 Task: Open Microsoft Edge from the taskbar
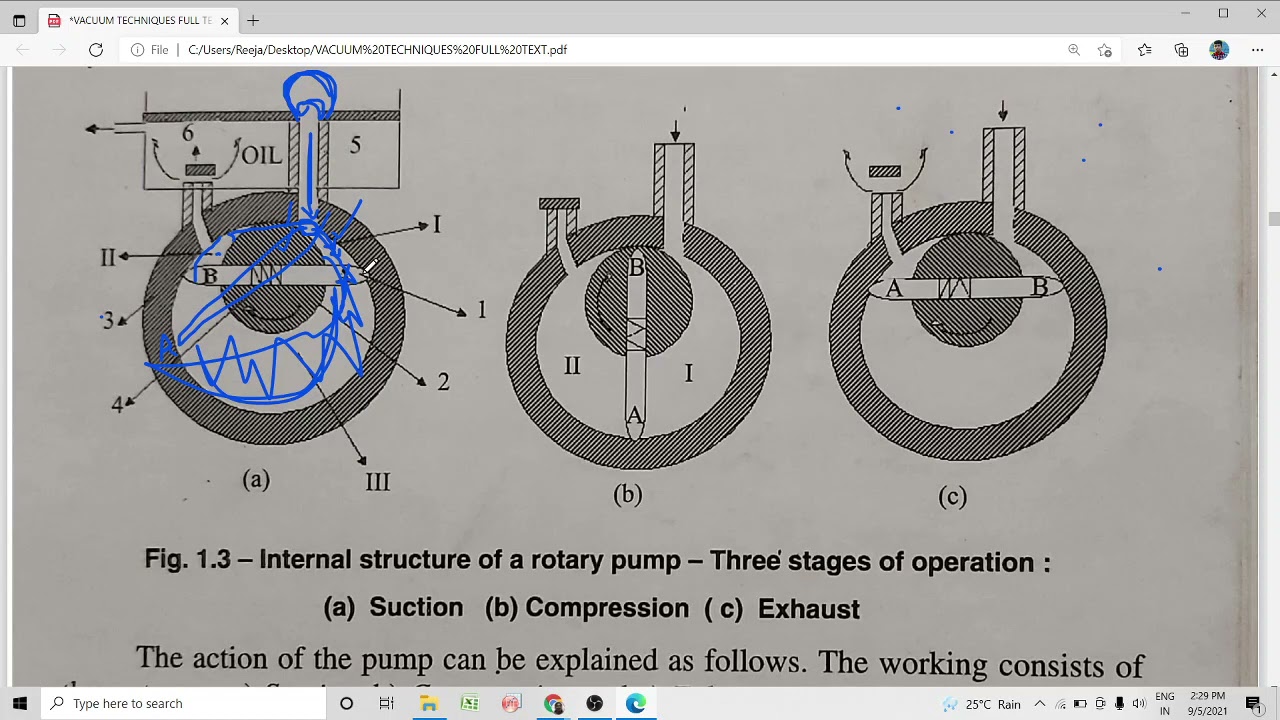[x=636, y=703]
